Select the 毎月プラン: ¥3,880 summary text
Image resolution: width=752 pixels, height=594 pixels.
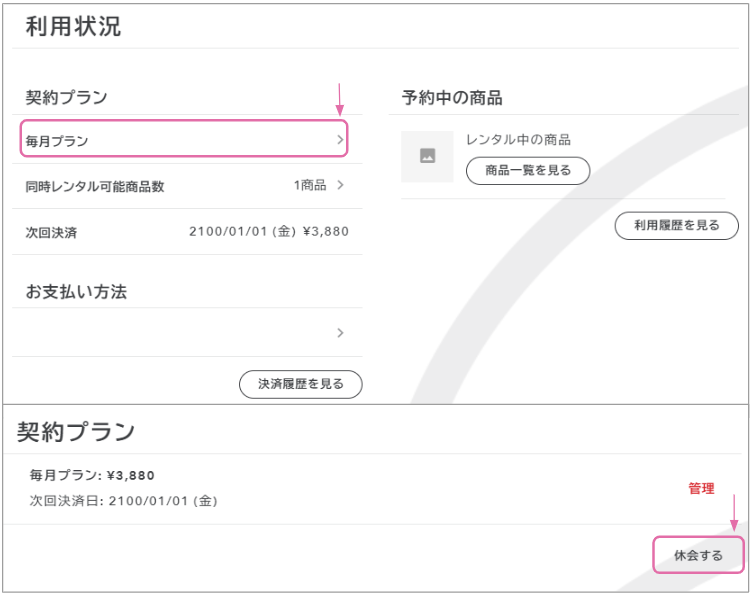tap(92, 475)
